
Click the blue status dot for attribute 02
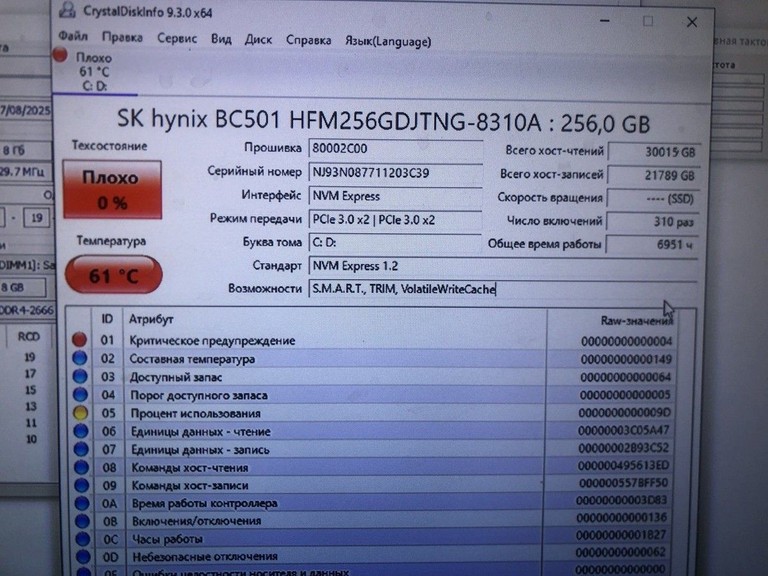80,358
